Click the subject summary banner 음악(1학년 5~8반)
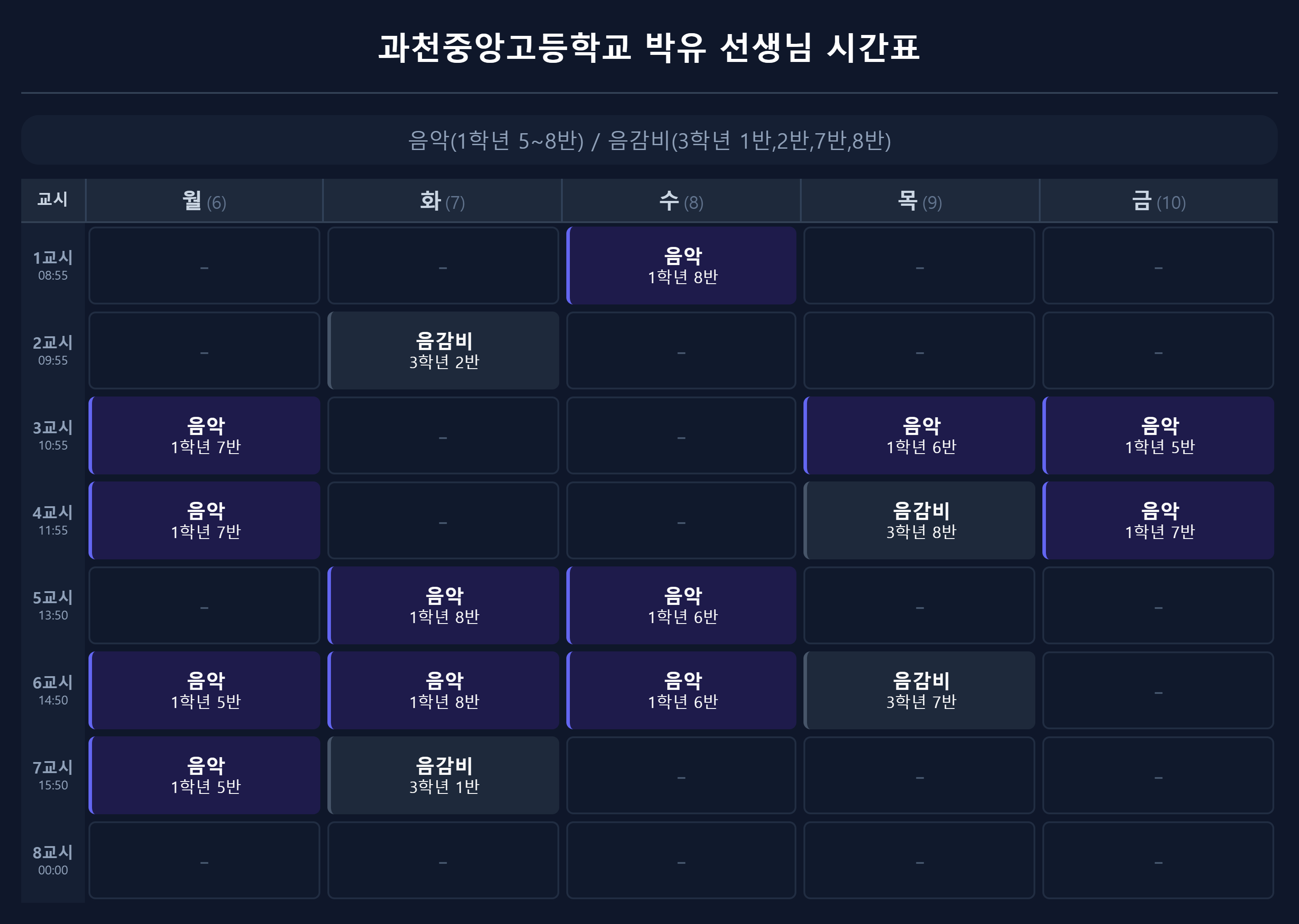Image resolution: width=1299 pixels, height=924 pixels. 649,140
